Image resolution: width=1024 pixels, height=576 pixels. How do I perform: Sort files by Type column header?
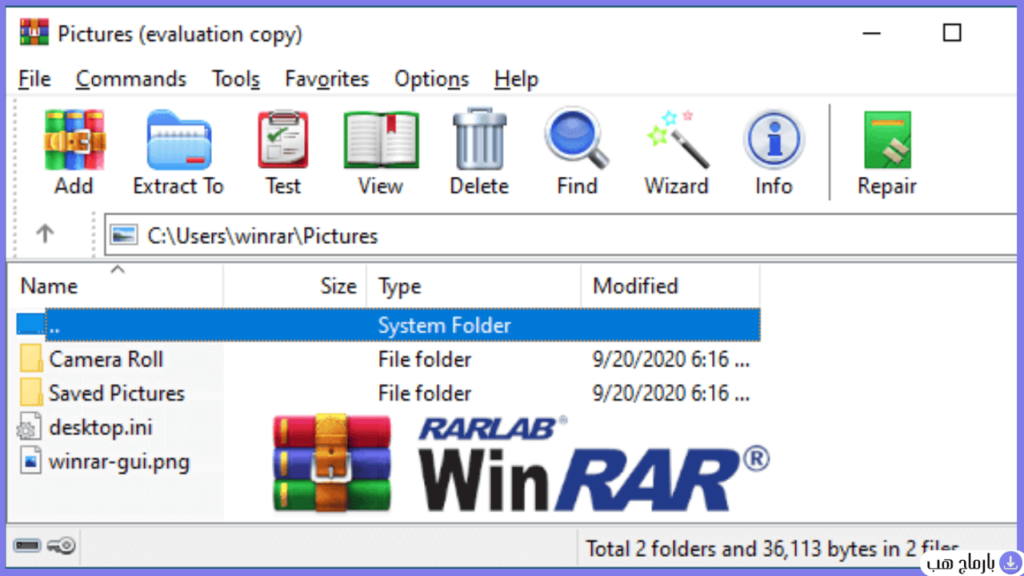point(474,285)
